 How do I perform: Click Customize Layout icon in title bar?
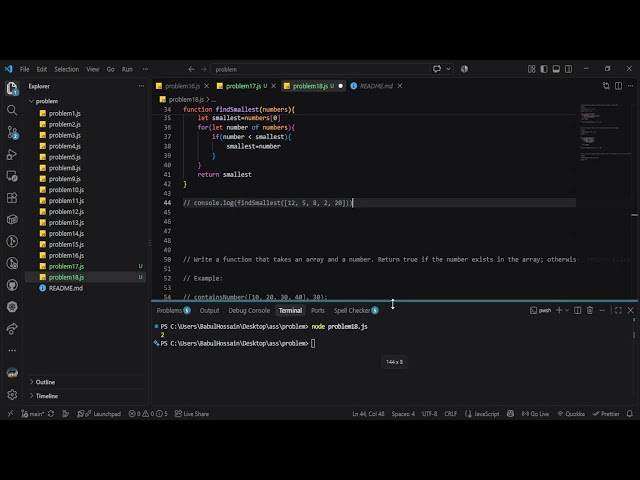pos(531,69)
